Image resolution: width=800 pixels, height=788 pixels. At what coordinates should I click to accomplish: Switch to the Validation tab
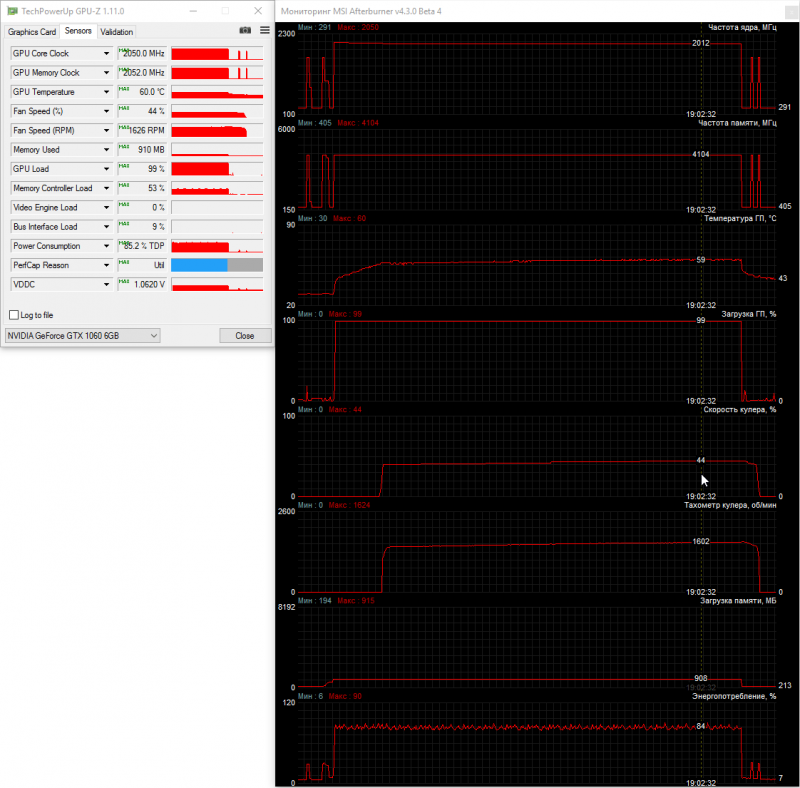coord(116,32)
